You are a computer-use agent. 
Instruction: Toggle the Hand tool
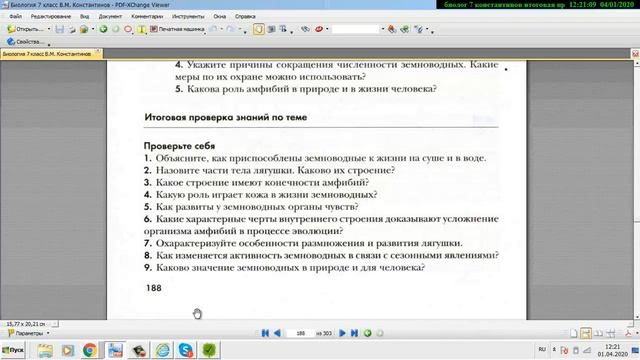click(258, 29)
